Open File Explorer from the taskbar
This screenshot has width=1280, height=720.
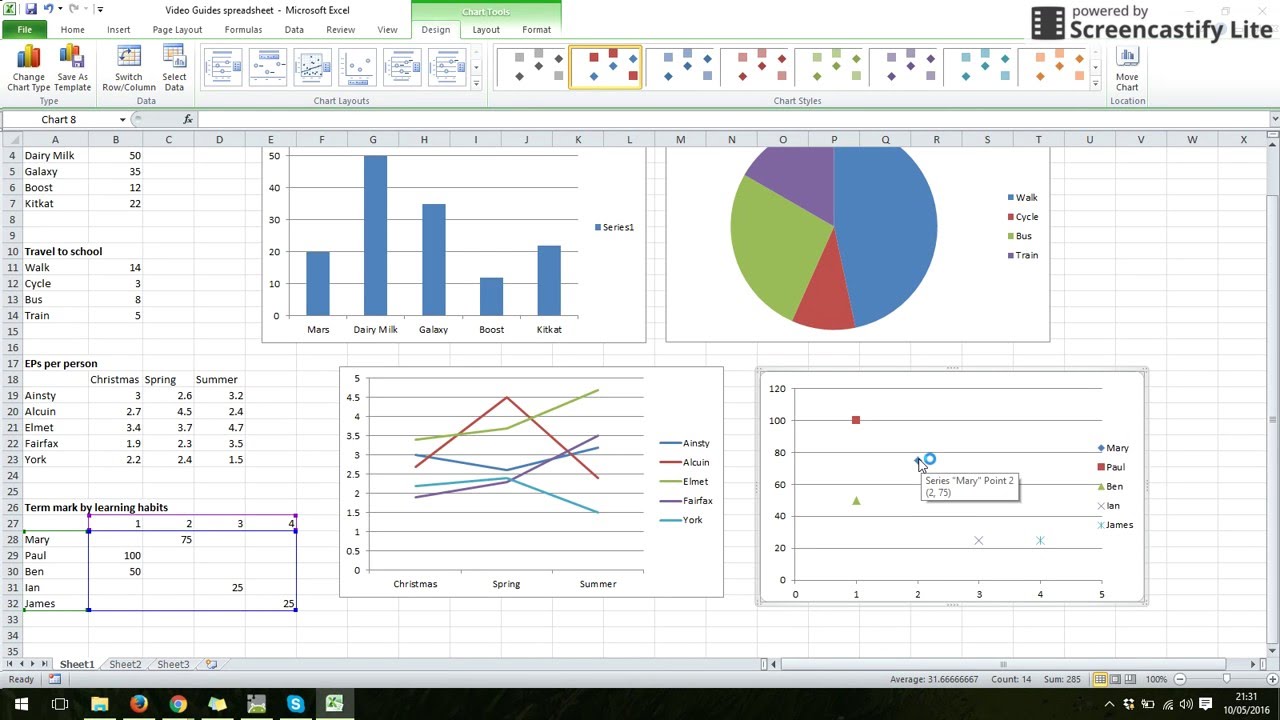coord(99,704)
